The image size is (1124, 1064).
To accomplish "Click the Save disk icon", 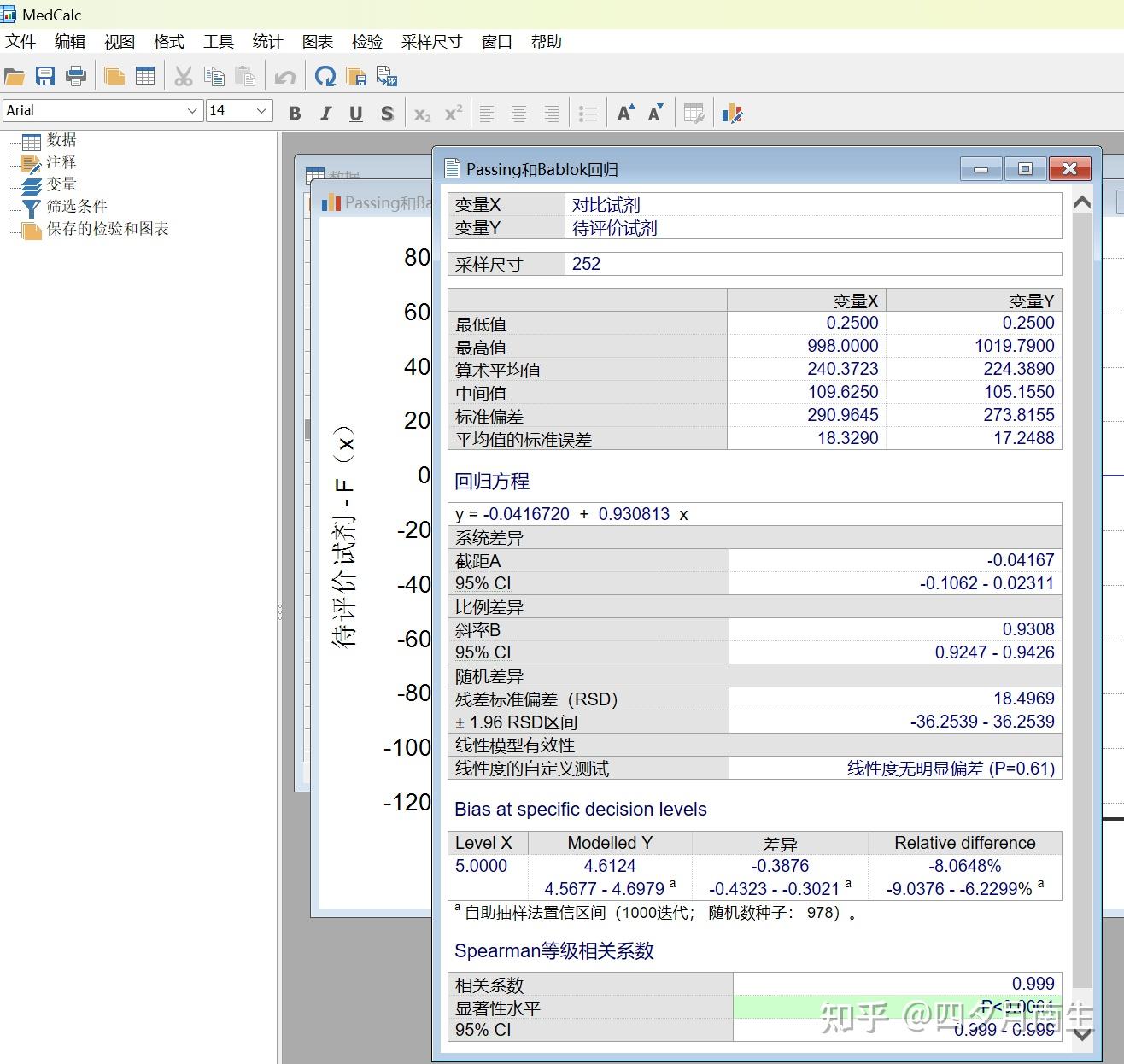I will tap(45, 77).
